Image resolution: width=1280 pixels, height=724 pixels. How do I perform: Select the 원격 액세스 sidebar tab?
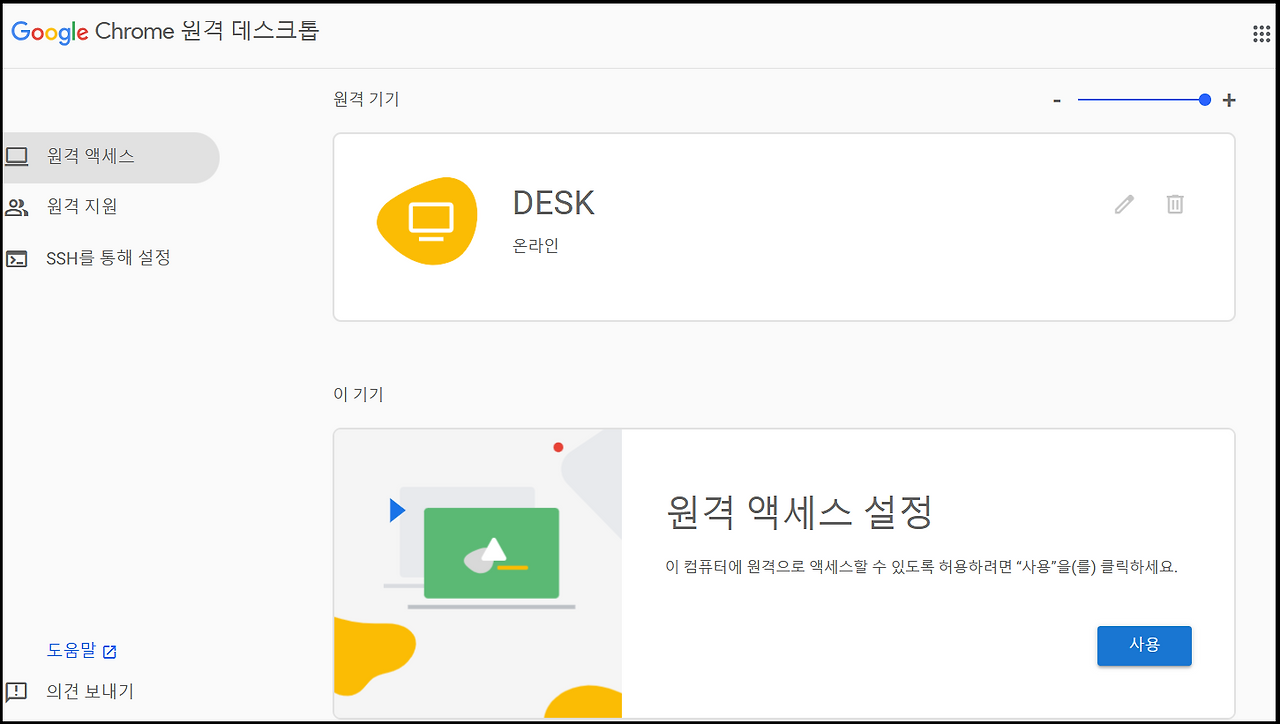[110, 157]
